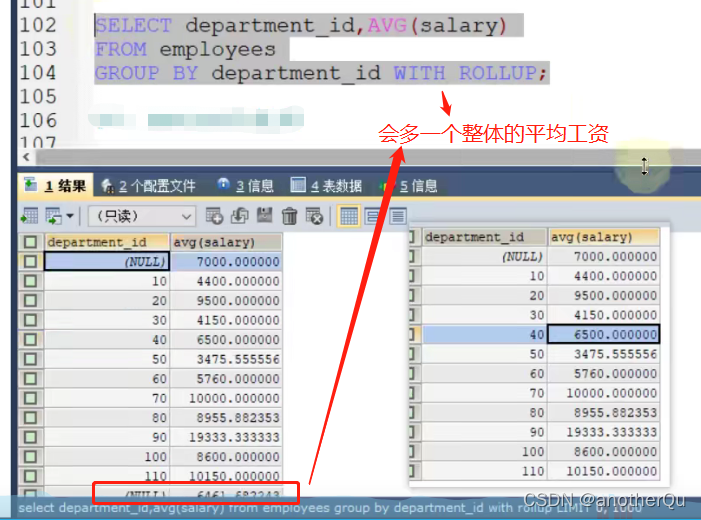This screenshot has width=701, height=520.
Task: Check the row for department 50
Action: click(x=30, y=359)
